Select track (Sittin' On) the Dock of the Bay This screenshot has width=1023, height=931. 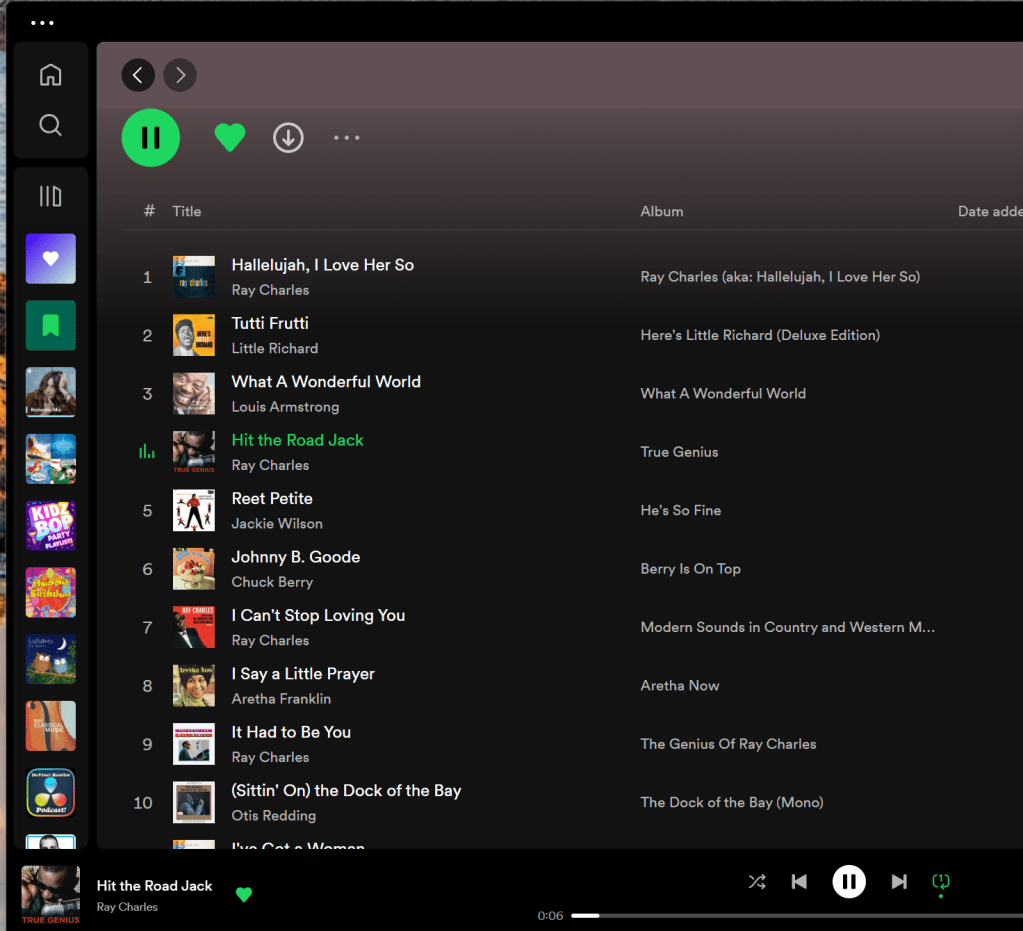[346, 791]
